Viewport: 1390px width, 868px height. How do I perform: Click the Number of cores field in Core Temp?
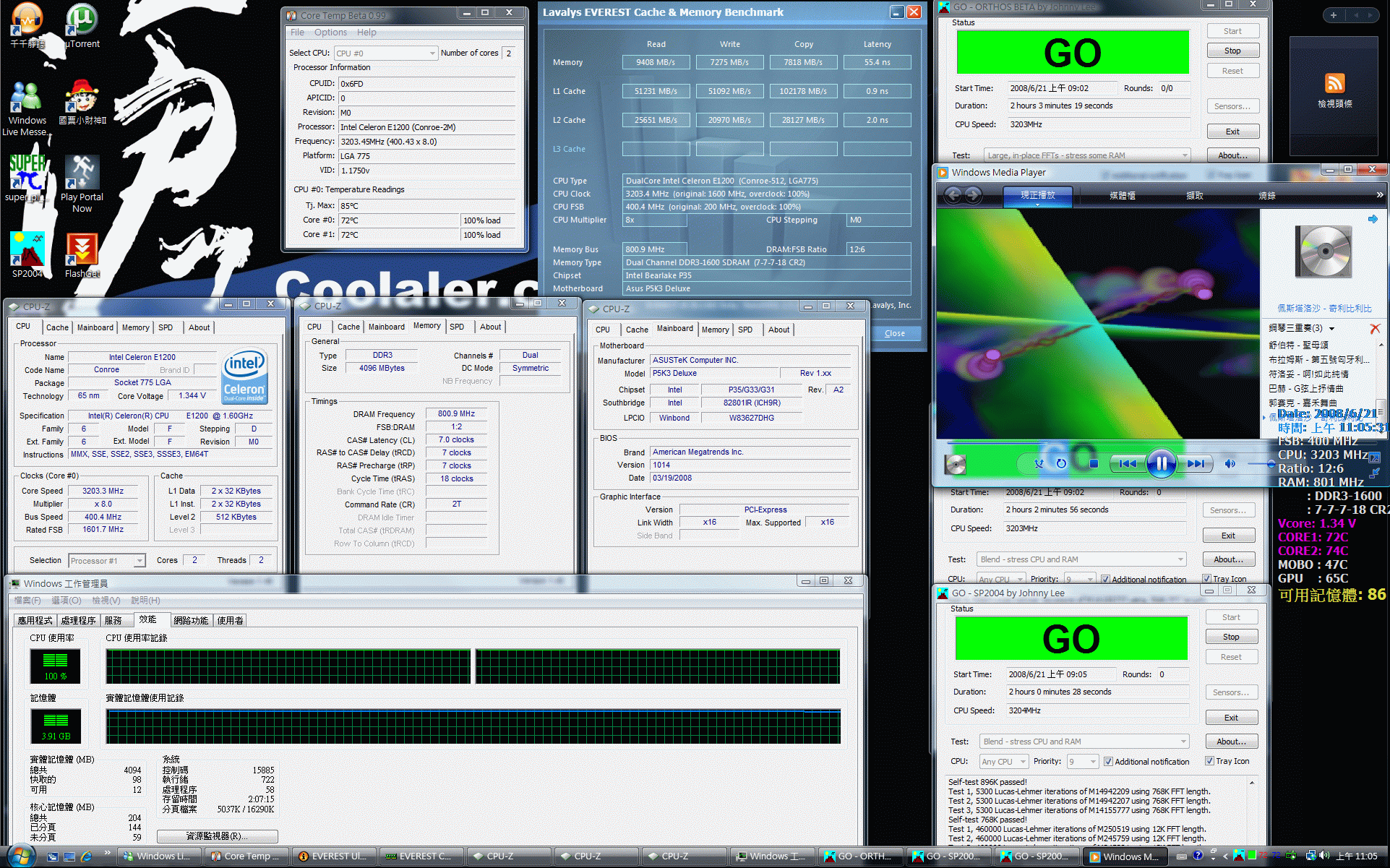click(x=509, y=53)
